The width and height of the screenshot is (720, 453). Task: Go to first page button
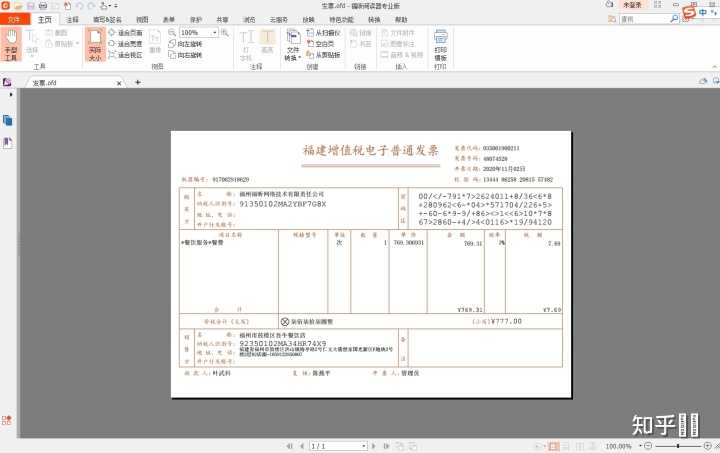pyautogui.click(x=289, y=446)
